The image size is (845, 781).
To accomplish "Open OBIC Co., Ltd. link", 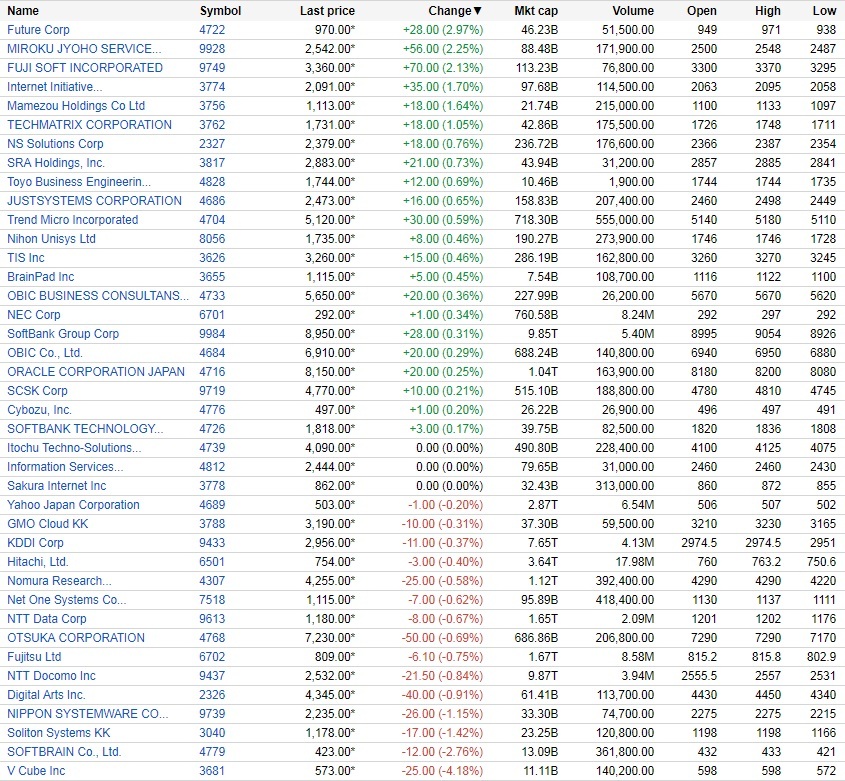I will tap(45, 353).
